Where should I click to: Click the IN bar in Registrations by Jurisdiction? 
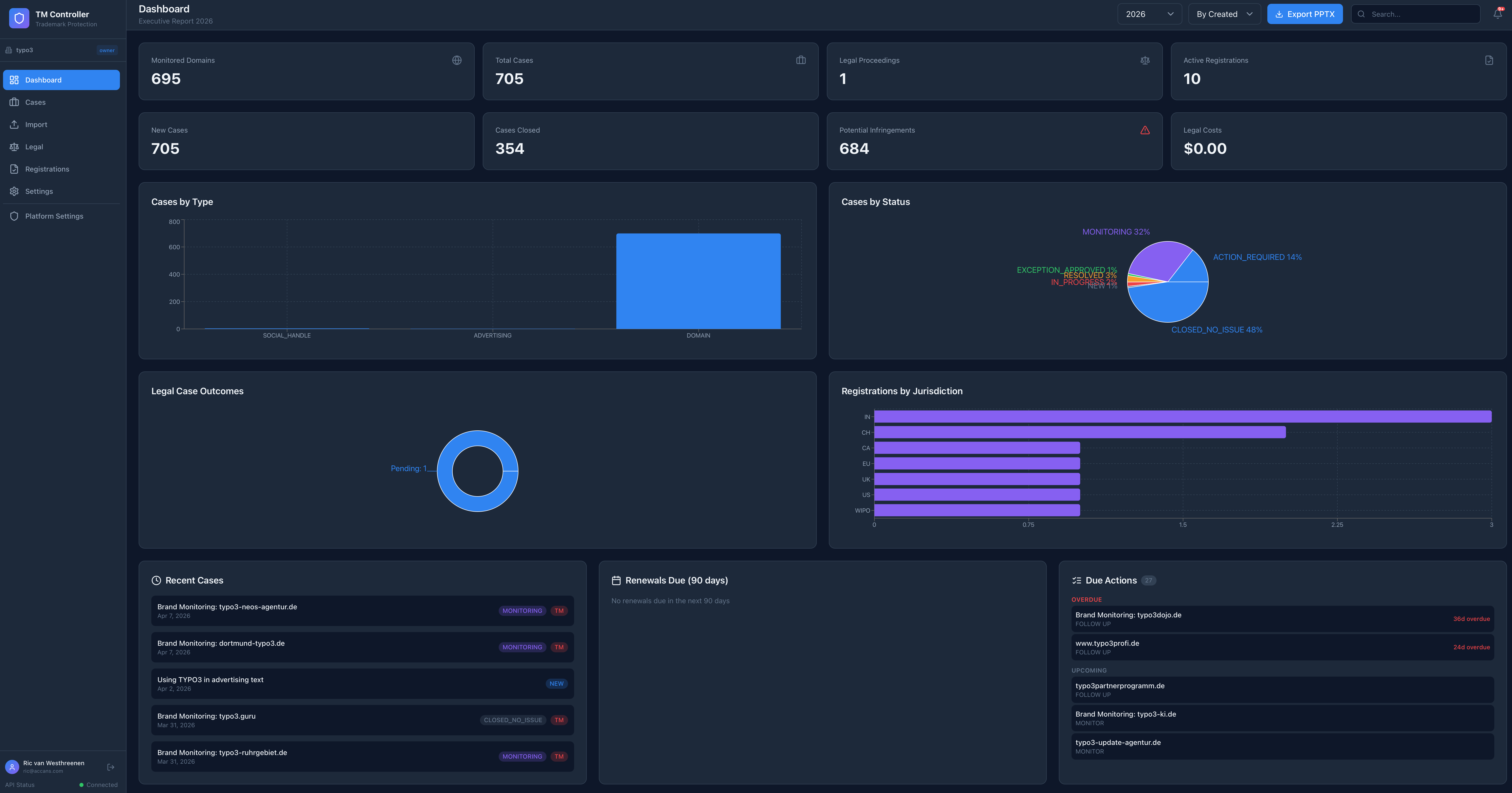pos(1183,417)
